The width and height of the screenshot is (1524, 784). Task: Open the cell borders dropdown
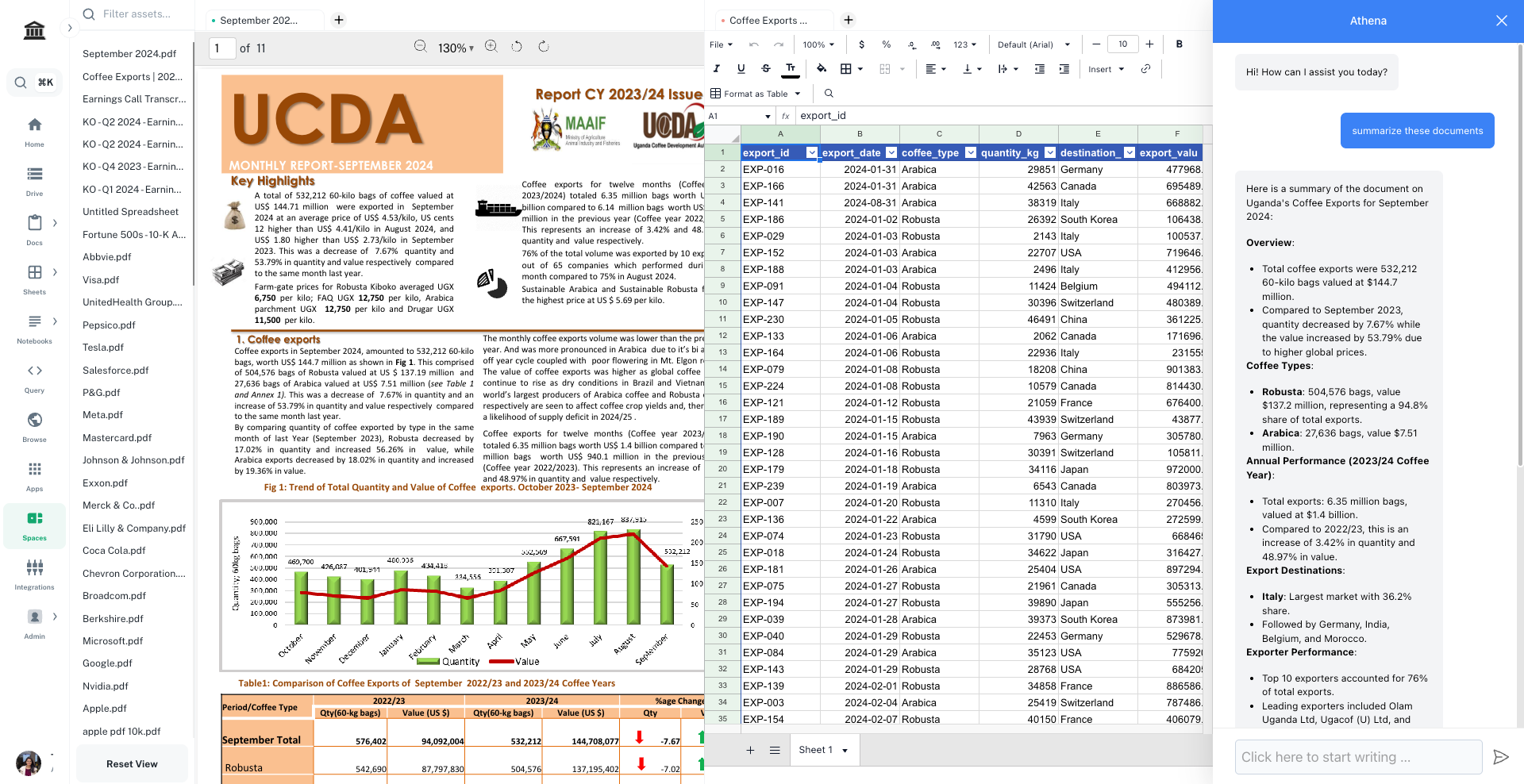coord(851,69)
